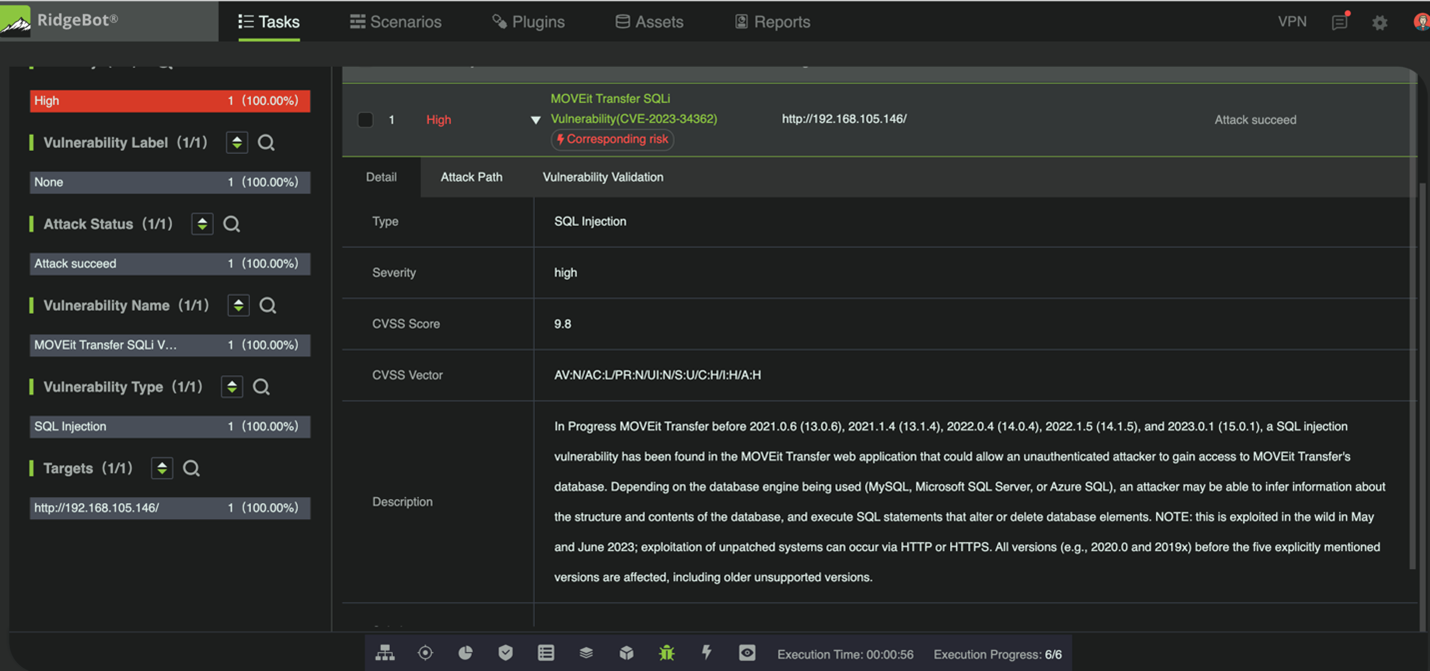Image resolution: width=1430 pixels, height=671 pixels.
Task: Open the Scenarios menu
Action: tap(396, 21)
